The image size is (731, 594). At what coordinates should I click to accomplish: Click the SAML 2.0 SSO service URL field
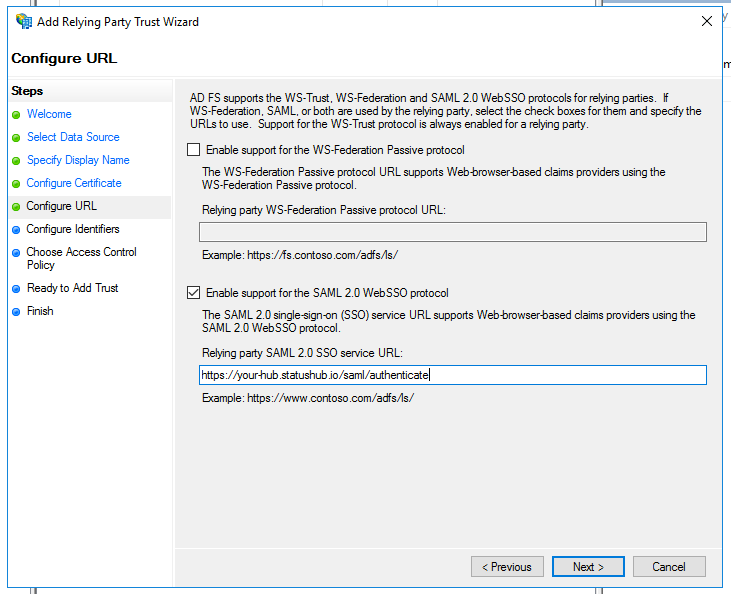click(453, 375)
